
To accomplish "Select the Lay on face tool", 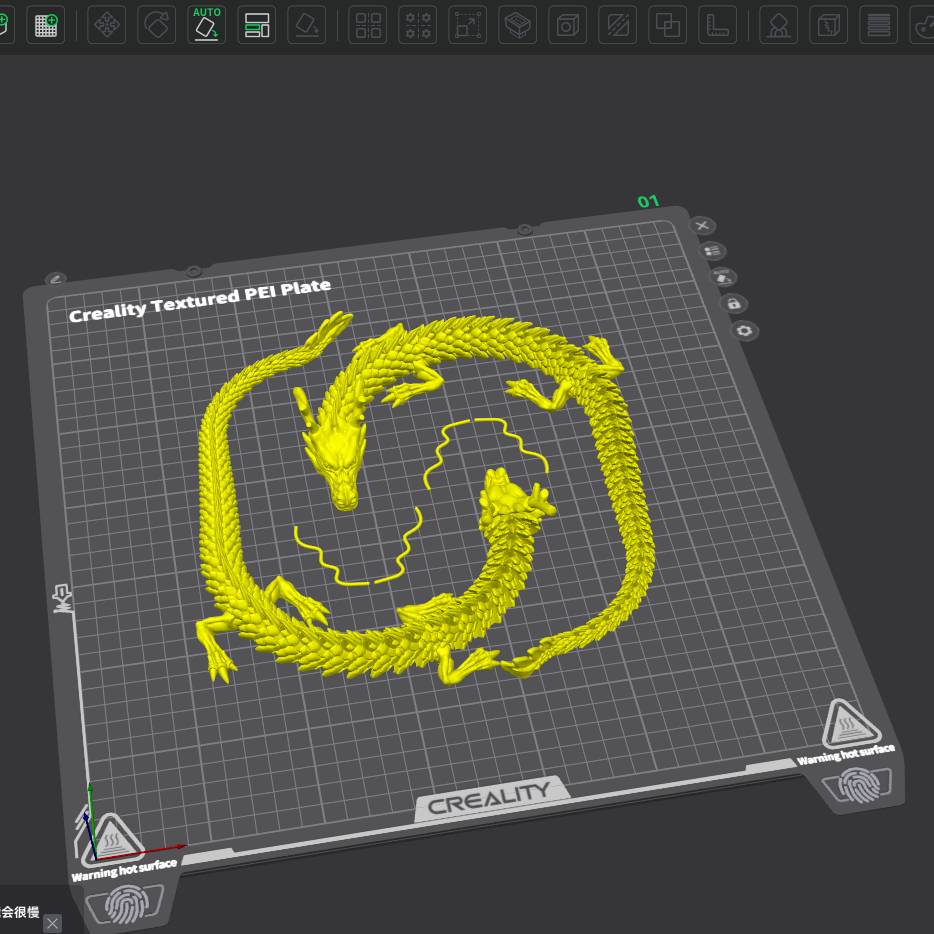I will point(307,25).
